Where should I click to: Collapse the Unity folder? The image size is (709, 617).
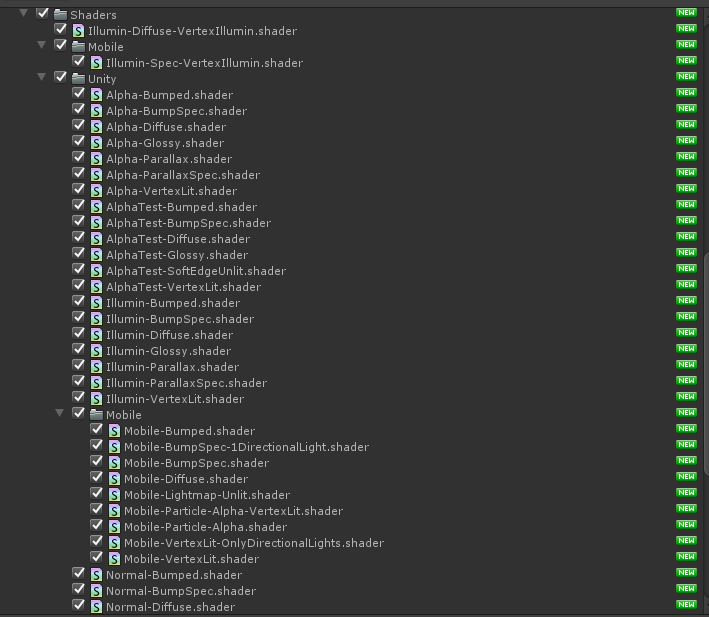tap(42, 77)
